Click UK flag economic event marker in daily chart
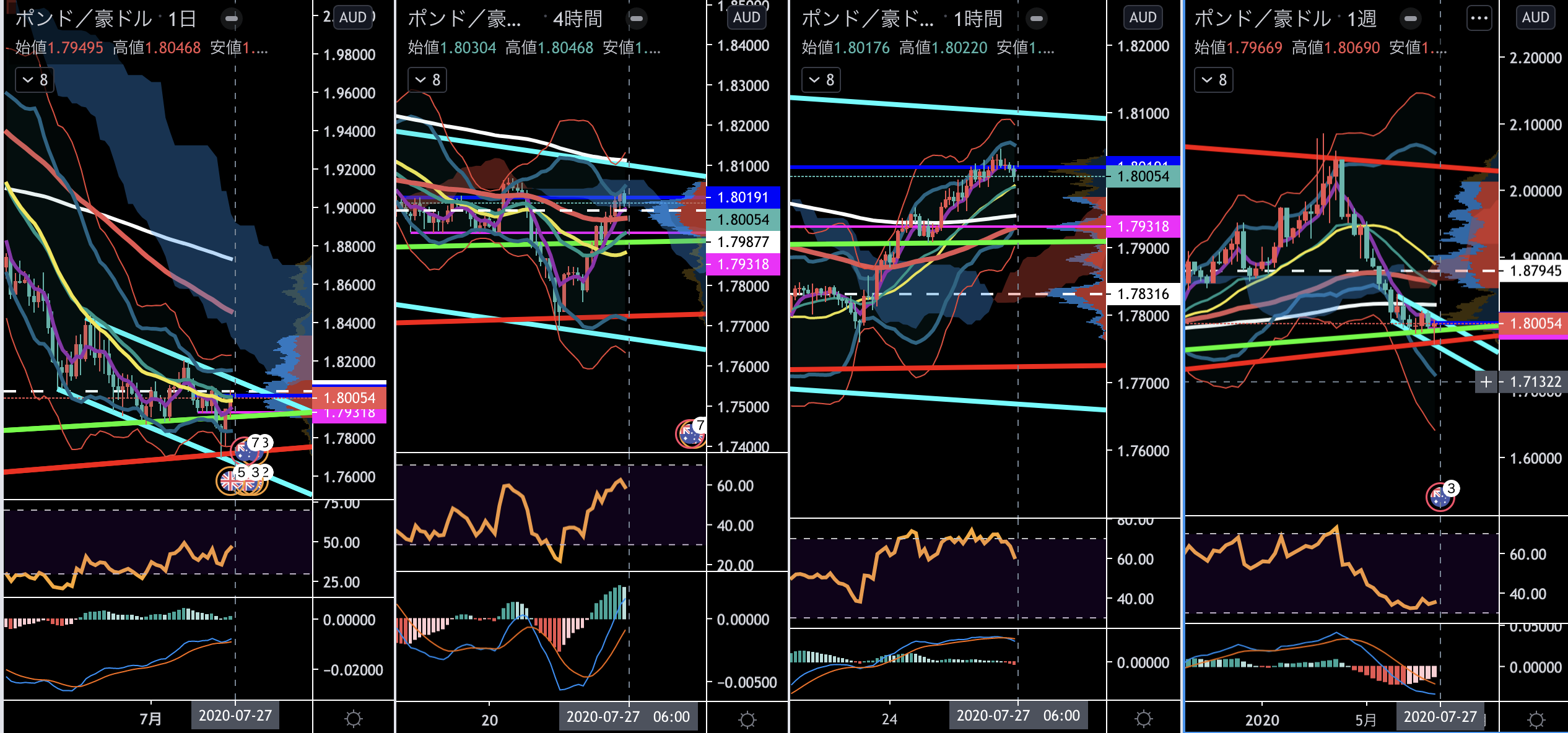1568x733 pixels. [x=230, y=481]
